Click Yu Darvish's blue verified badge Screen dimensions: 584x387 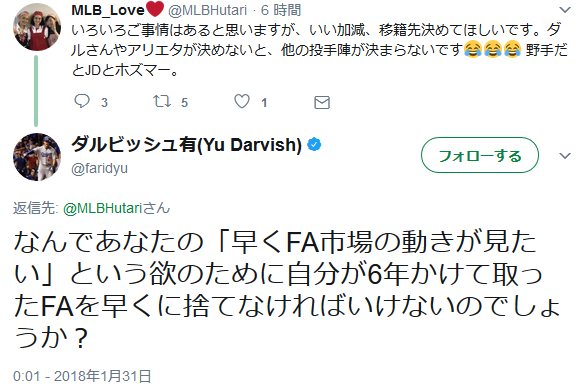pos(314,145)
